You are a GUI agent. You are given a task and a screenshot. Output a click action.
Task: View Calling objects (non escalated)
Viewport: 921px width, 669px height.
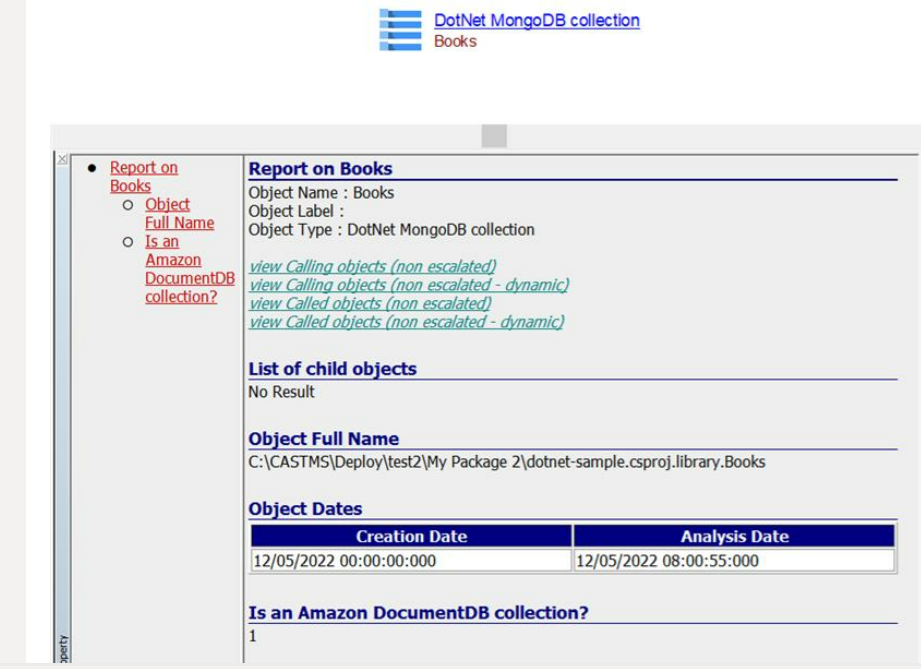pos(372,266)
